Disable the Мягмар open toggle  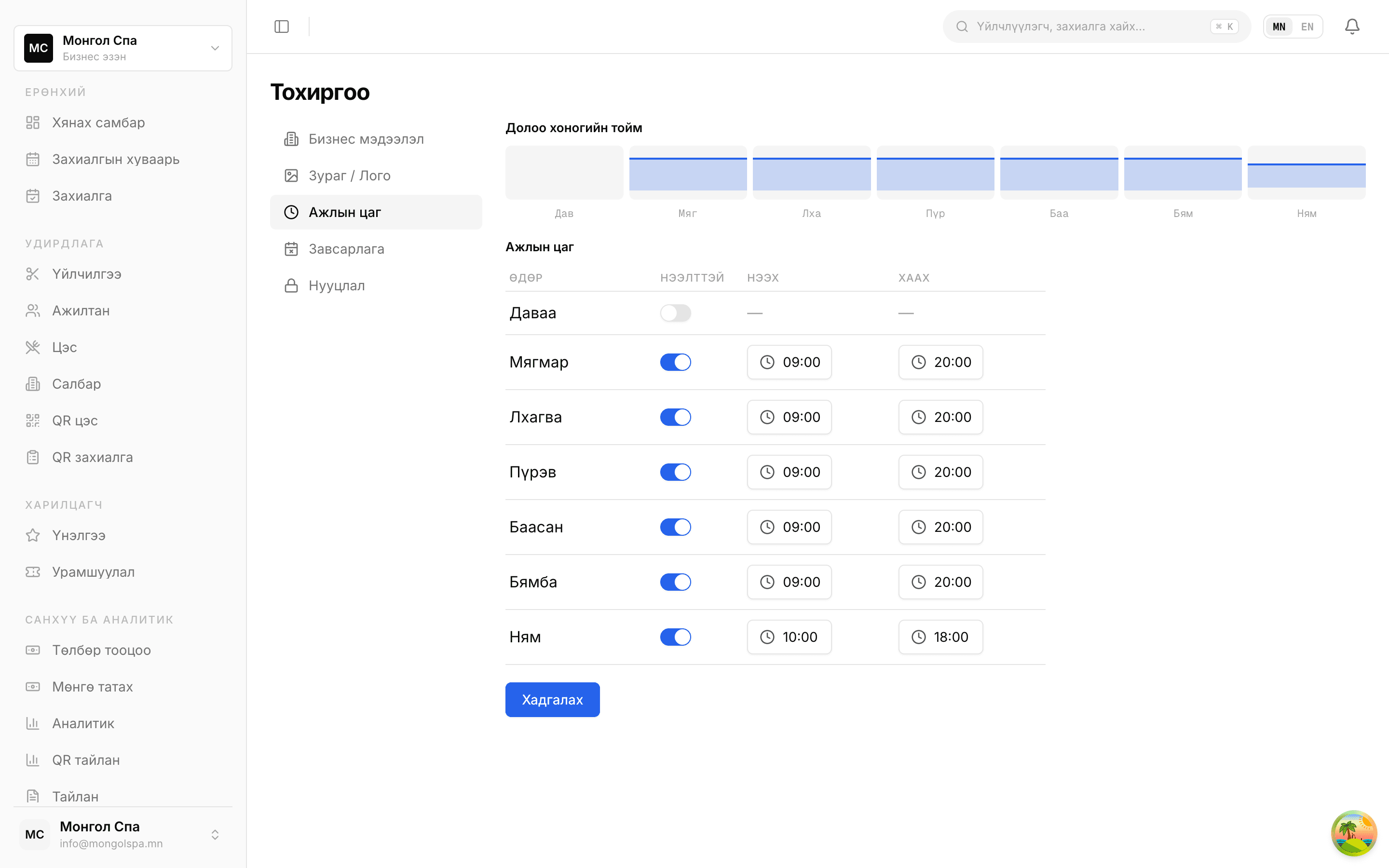[675, 362]
